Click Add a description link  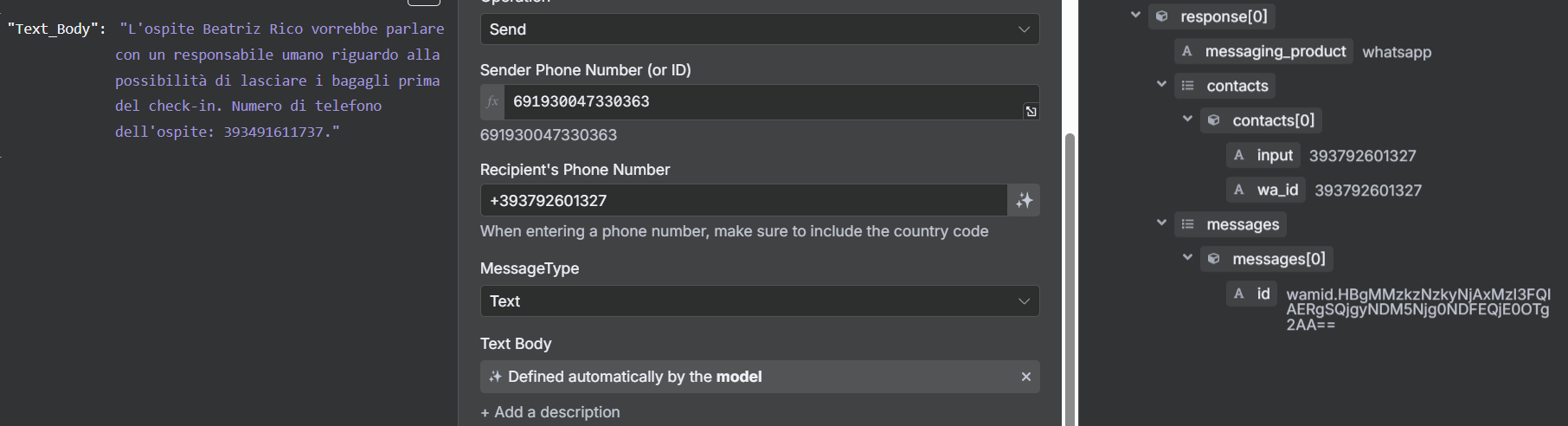click(x=550, y=412)
